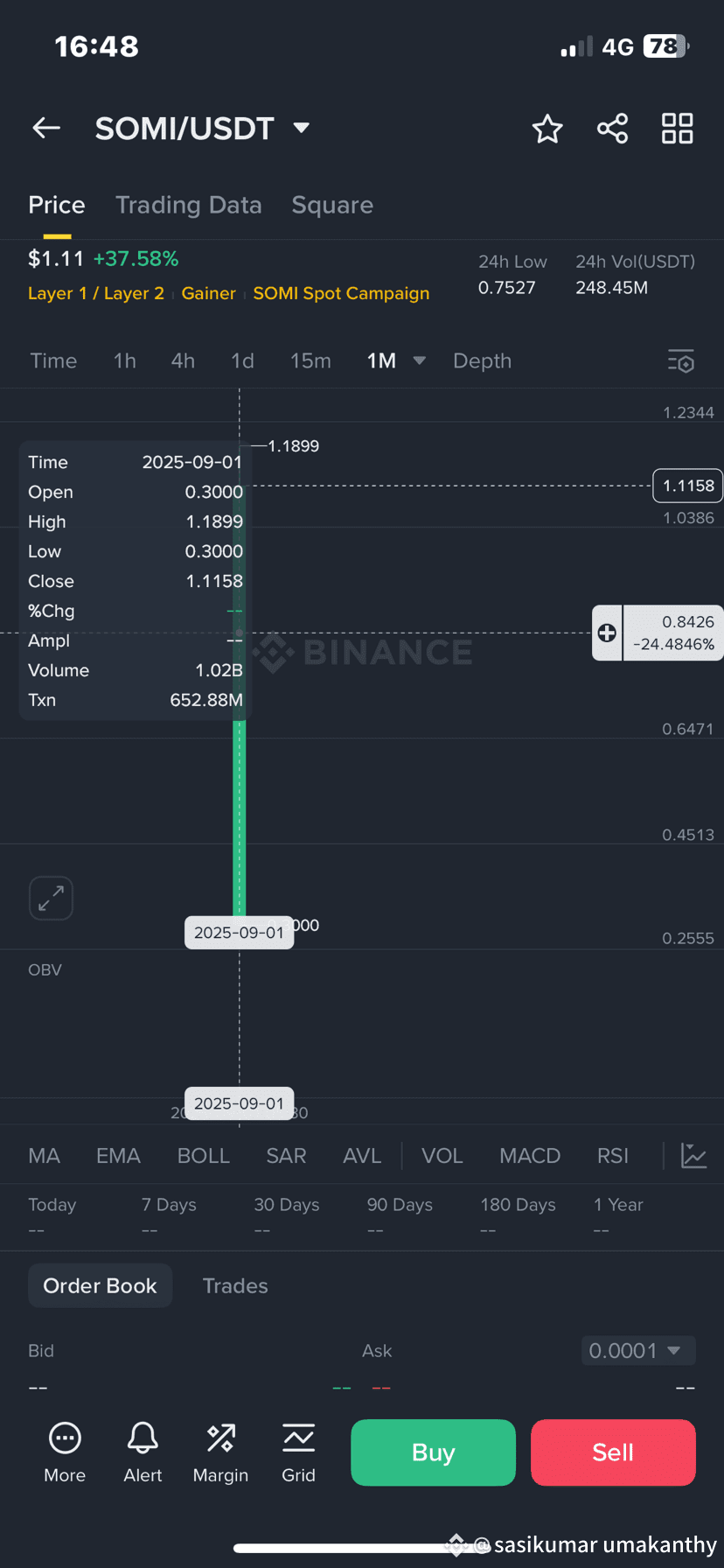This screenshot has height=1568, width=724.
Task: Expand chart to fullscreen icon
Action: [x=51, y=898]
